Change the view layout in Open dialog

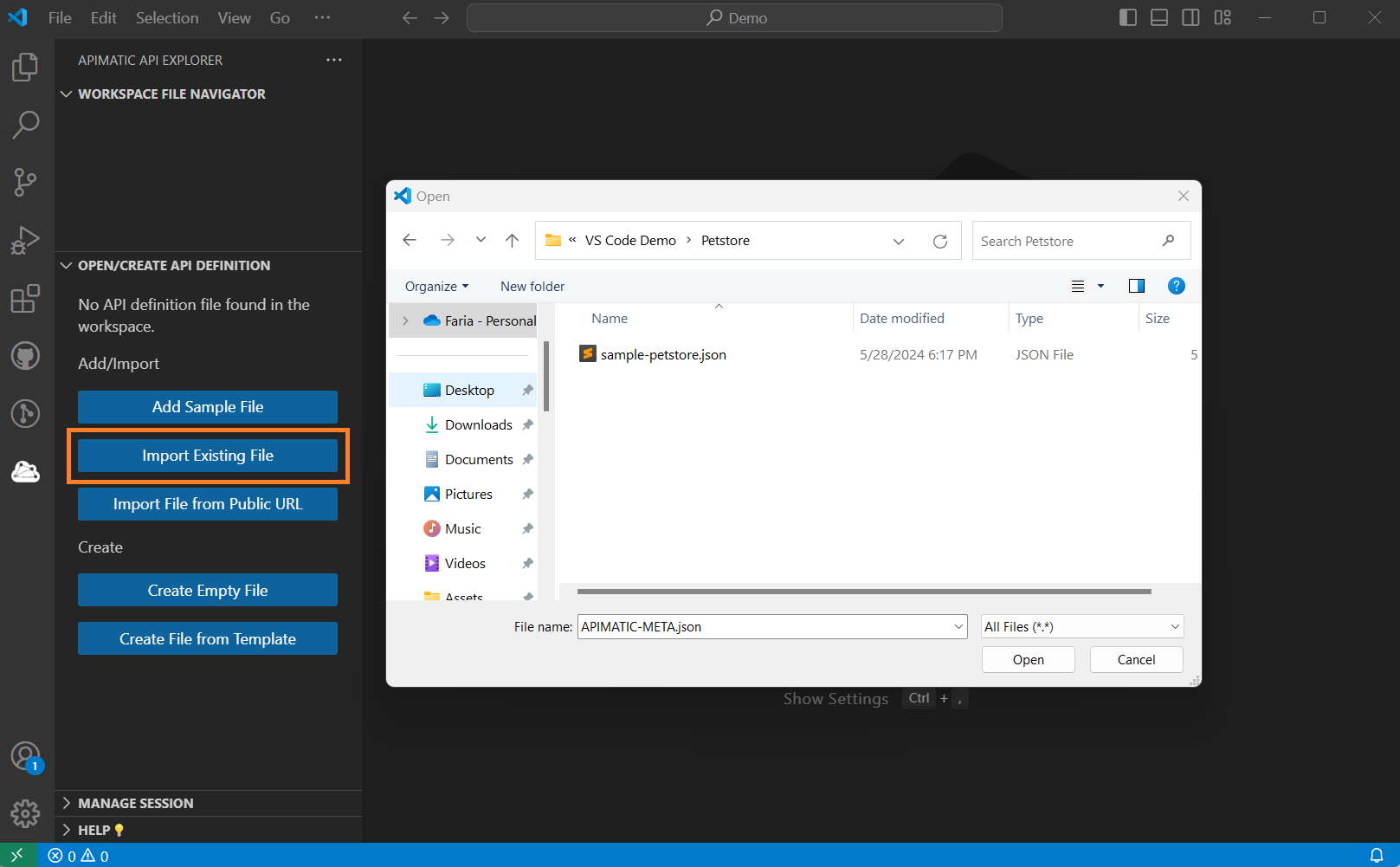pos(1078,286)
